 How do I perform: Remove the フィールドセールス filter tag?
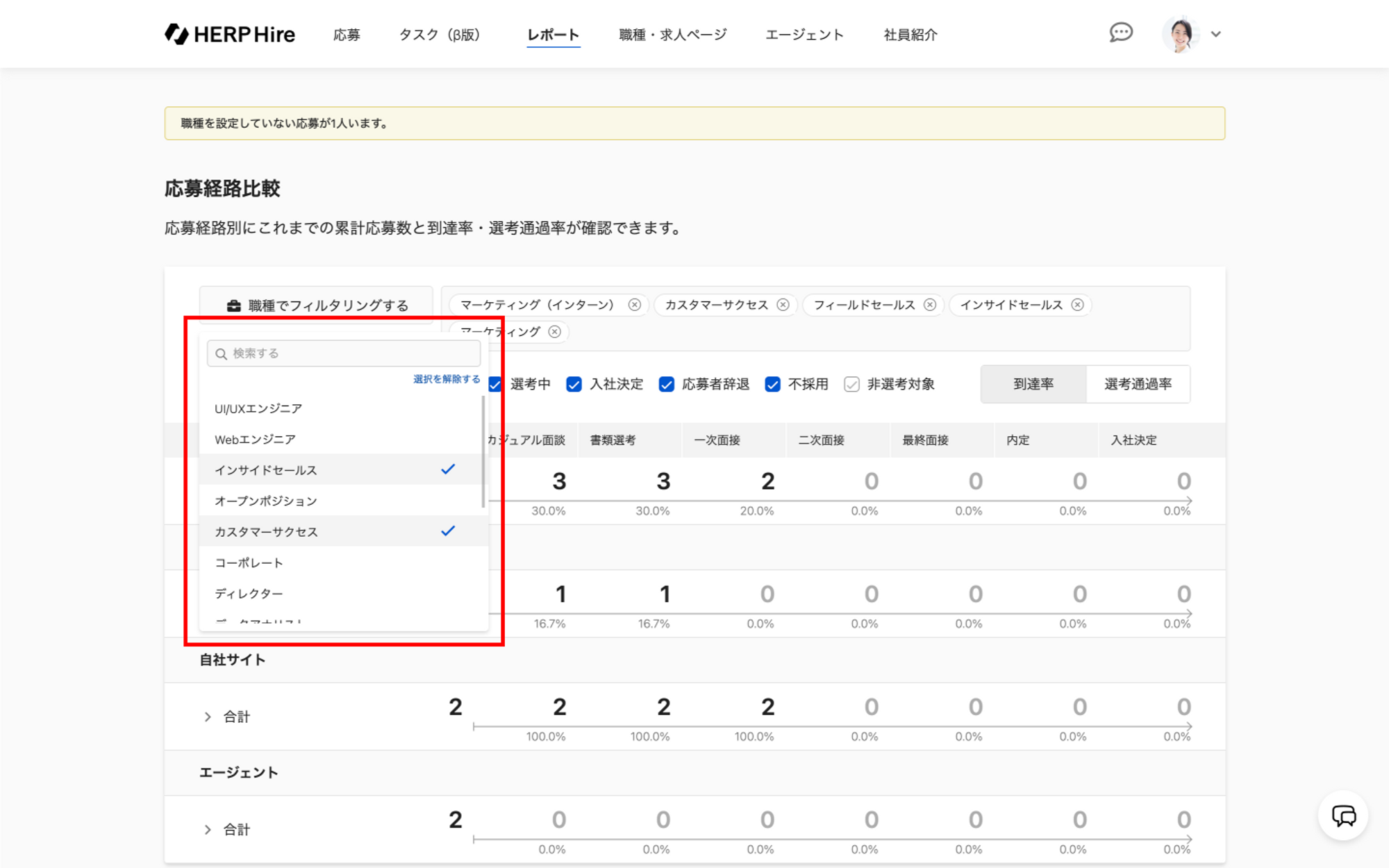click(930, 305)
